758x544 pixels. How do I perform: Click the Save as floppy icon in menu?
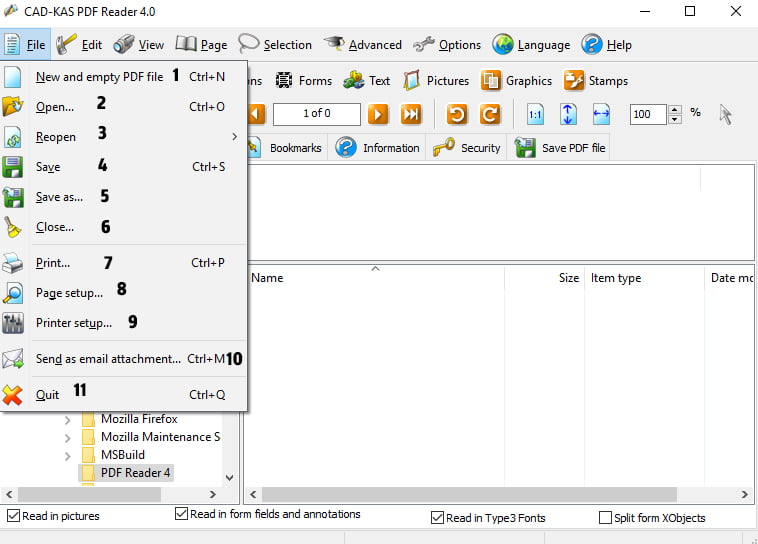point(13,197)
